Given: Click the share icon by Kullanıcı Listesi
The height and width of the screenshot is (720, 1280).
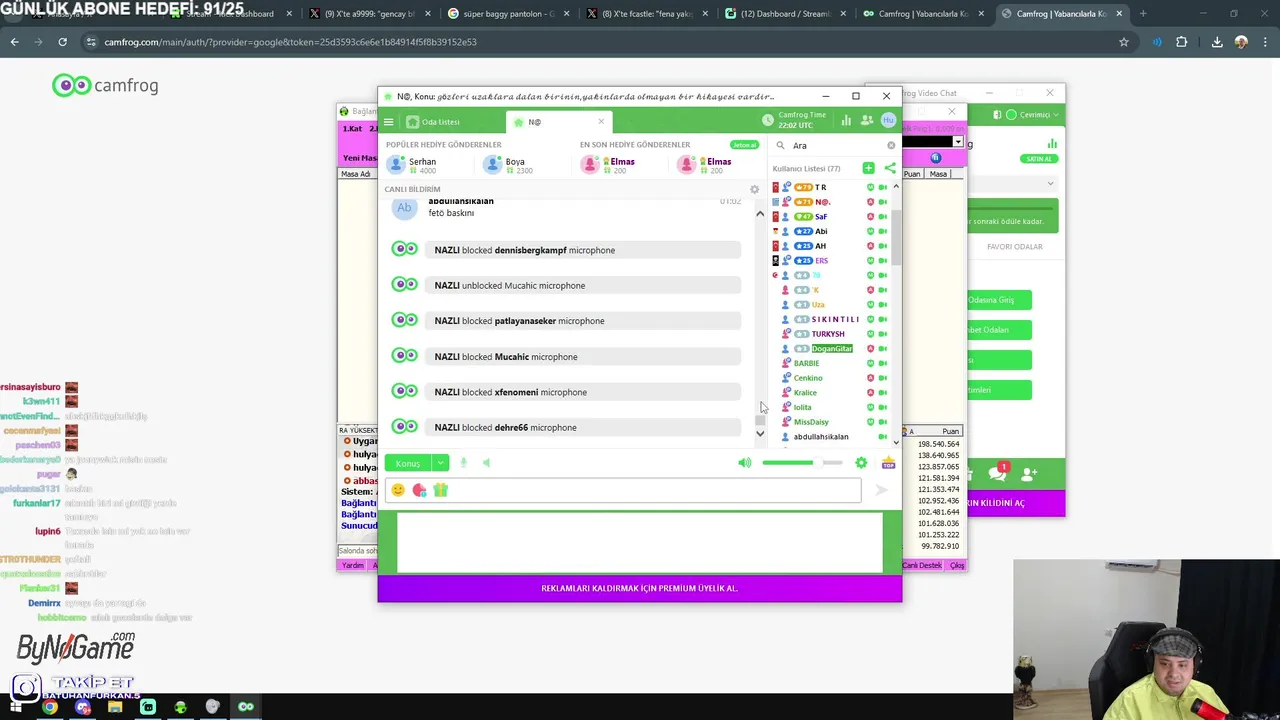Looking at the screenshot, I should (x=890, y=168).
